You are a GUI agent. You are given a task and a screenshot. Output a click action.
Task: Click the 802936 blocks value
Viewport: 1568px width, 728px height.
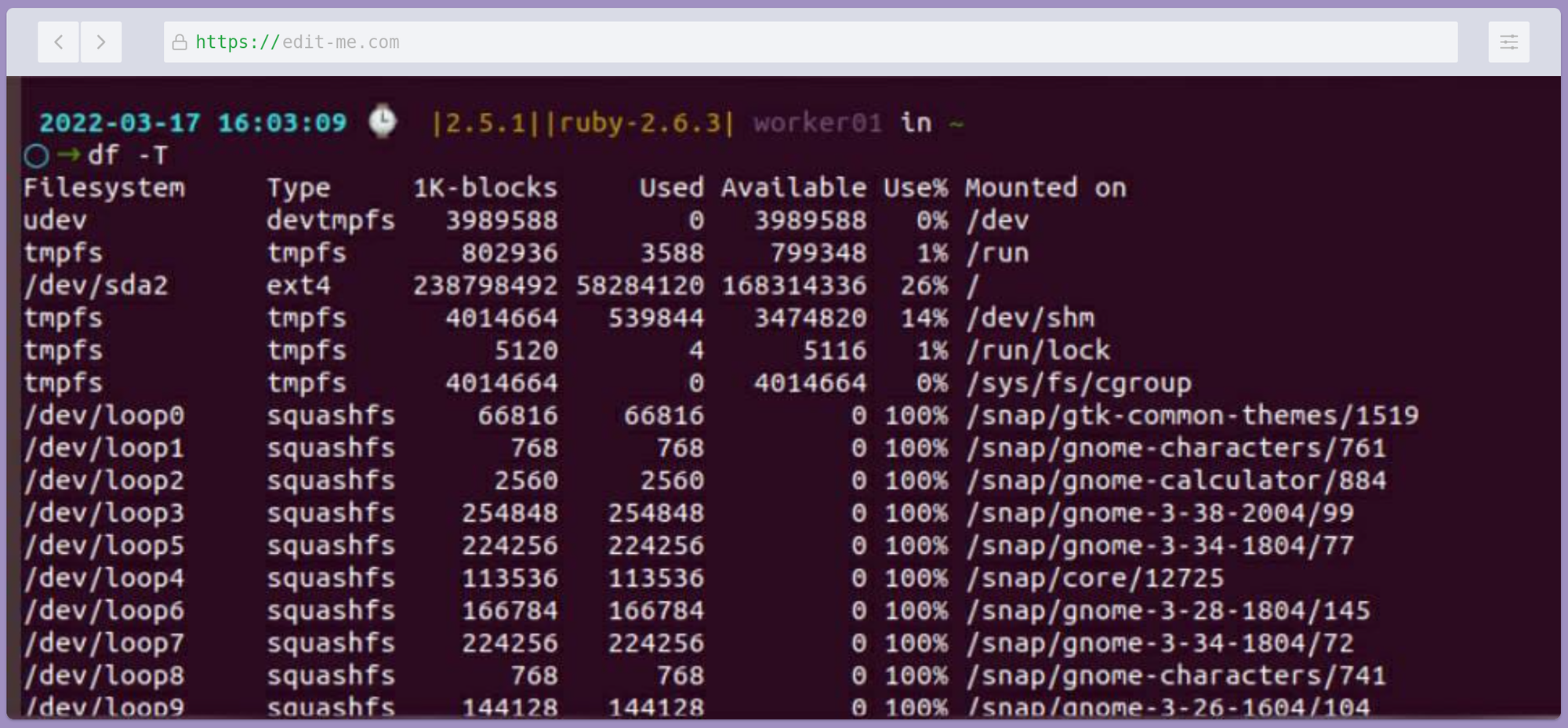pos(510,253)
